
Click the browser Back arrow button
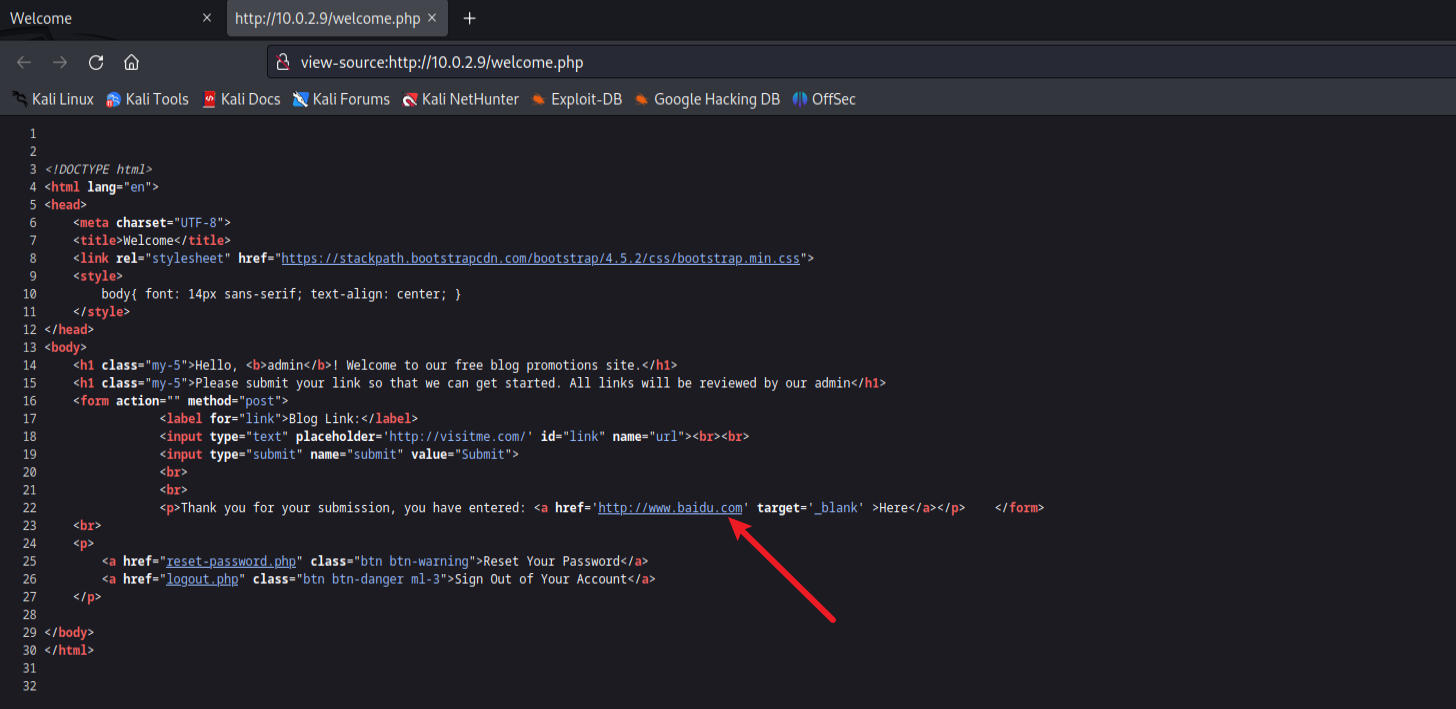pyautogui.click(x=24, y=62)
